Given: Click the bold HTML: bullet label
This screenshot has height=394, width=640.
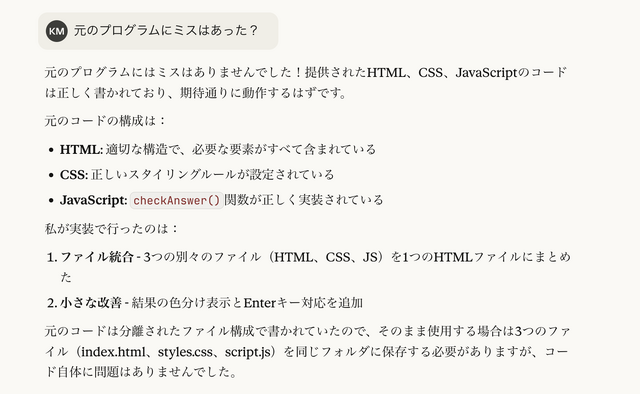Looking at the screenshot, I should 81,149.
